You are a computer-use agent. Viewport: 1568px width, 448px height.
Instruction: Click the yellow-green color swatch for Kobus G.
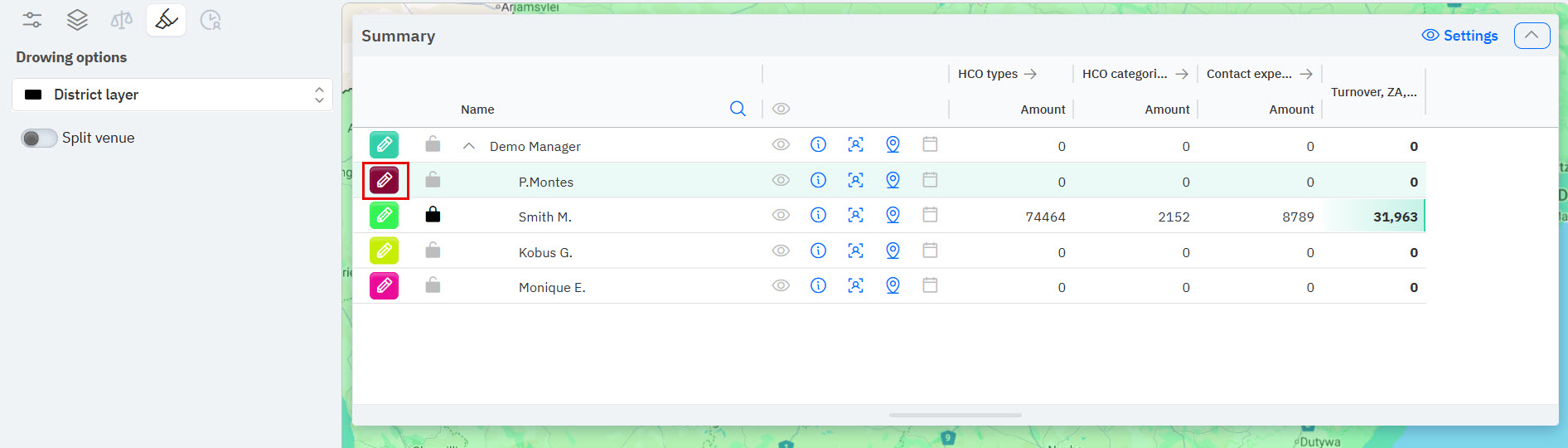pyautogui.click(x=385, y=251)
